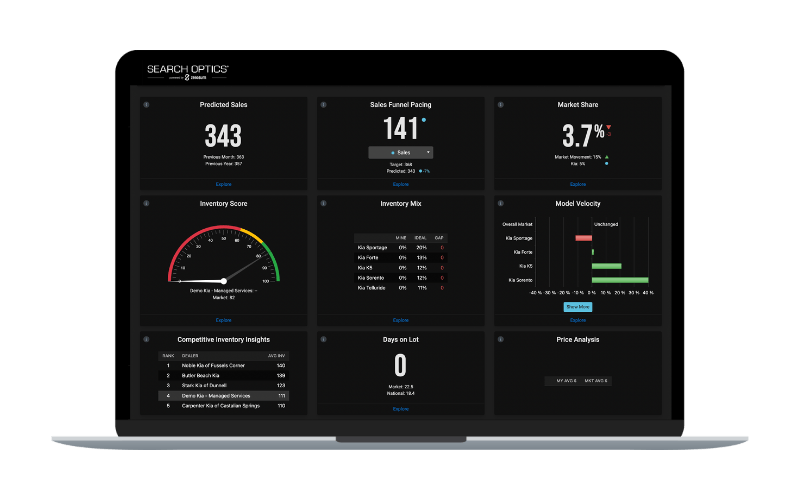Click the green Kia Sorento velocity bar

[620, 280]
